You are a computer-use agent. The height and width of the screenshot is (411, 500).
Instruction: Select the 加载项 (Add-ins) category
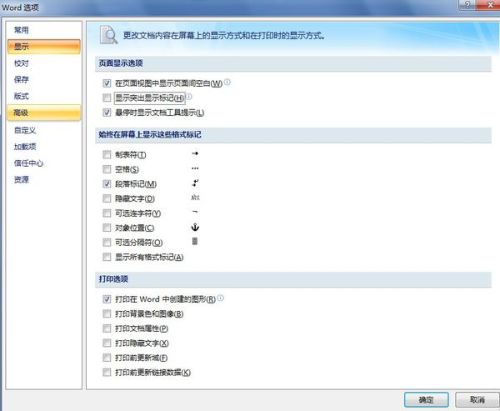click(x=25, y=147)
